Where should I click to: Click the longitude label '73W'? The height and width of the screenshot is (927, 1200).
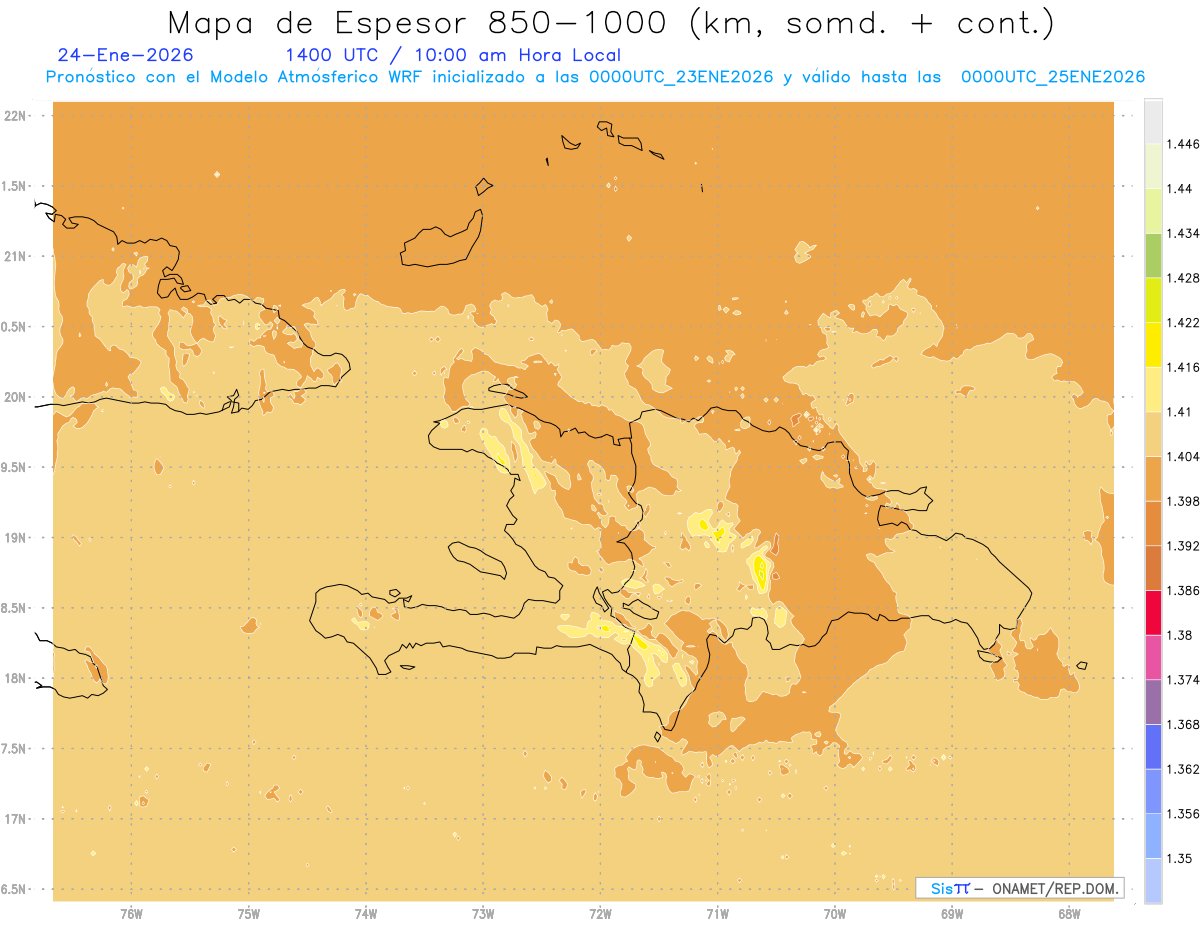pos(483,914)
